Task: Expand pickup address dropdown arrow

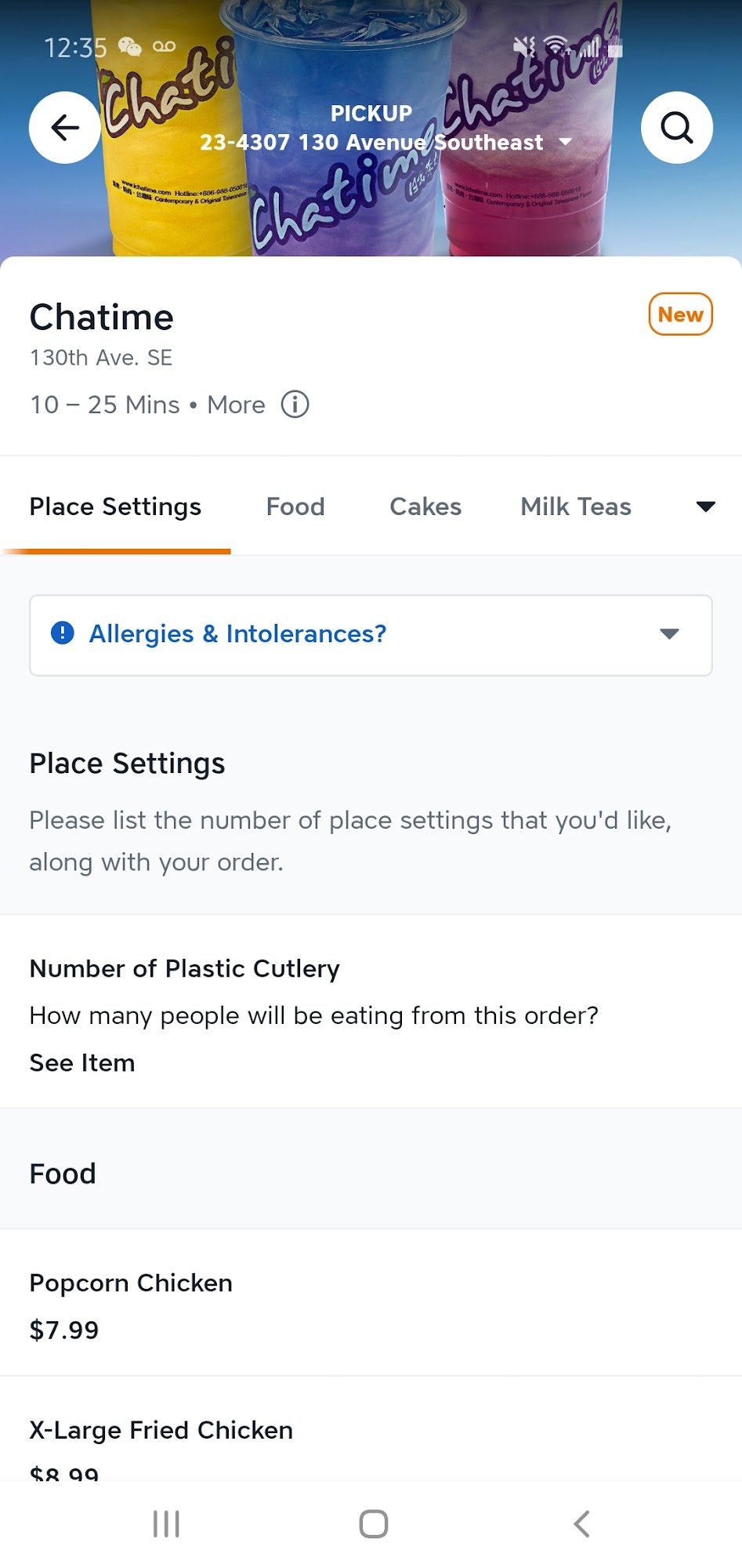Action: pyautogui.click(x=565, y=142)
